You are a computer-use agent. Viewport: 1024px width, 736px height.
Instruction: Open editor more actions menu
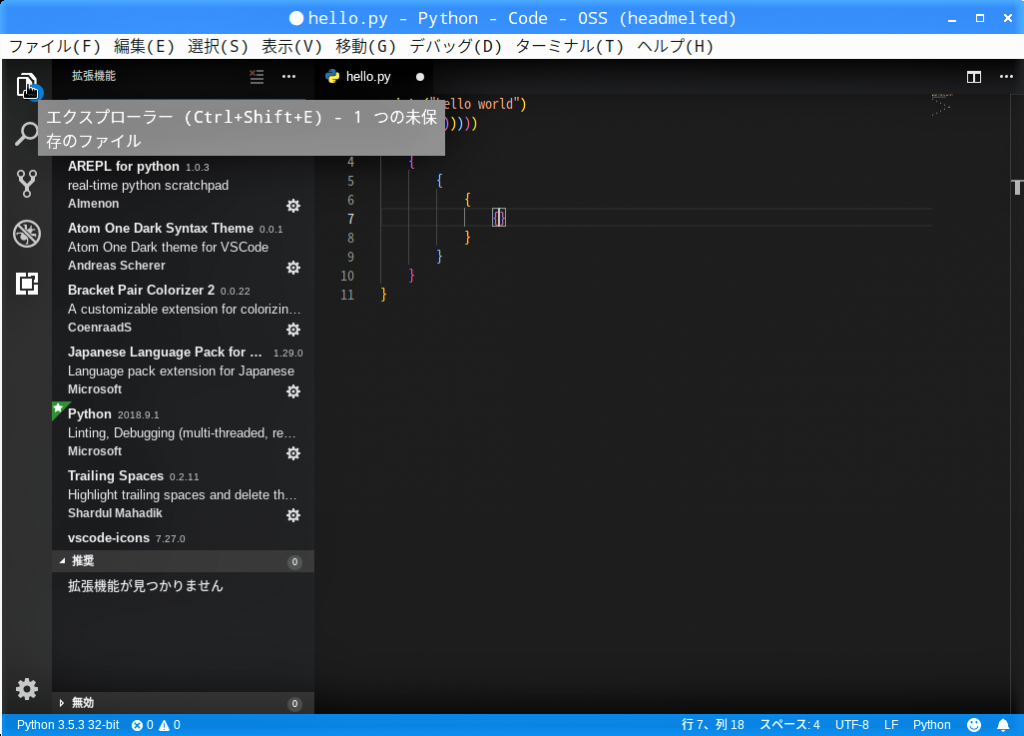coord(1006,77)
